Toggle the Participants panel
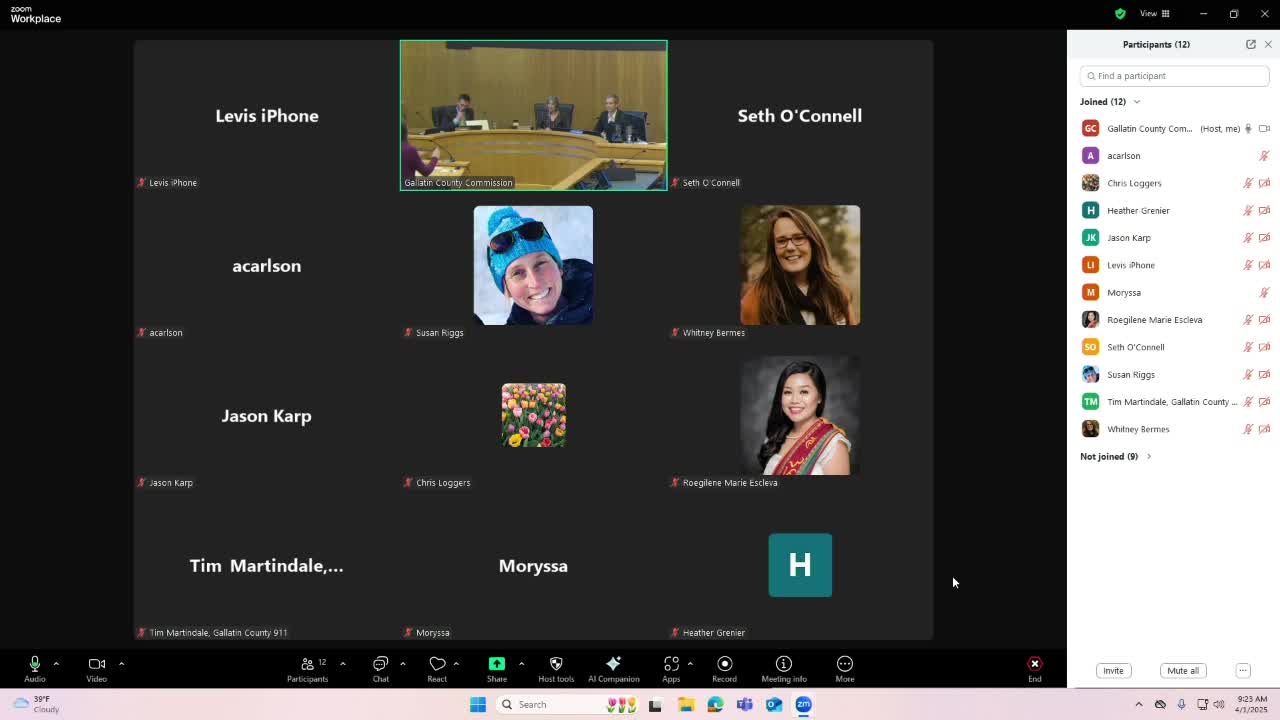 pos(307,668)
